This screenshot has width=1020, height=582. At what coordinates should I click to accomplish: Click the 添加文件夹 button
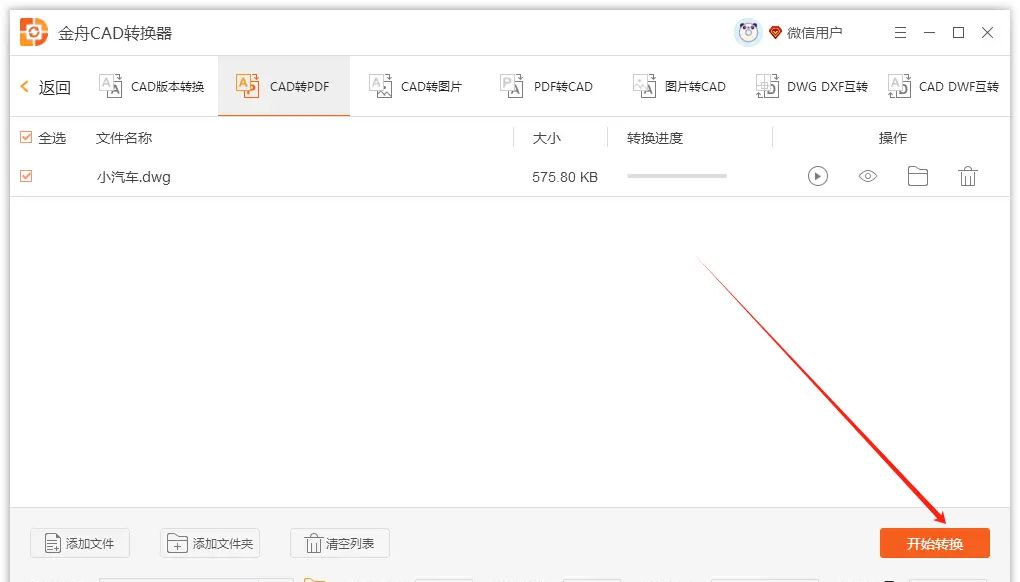210,543
